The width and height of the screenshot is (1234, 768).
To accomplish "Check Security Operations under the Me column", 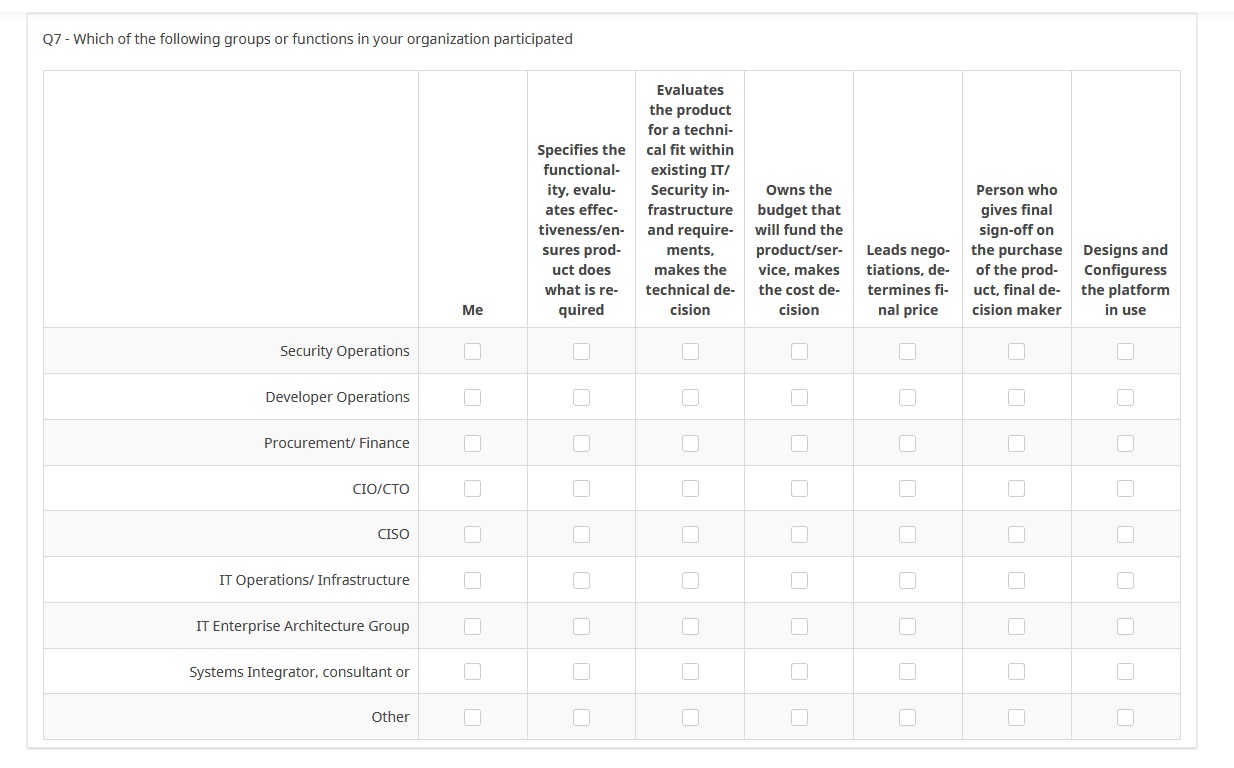I will point(472,351).
